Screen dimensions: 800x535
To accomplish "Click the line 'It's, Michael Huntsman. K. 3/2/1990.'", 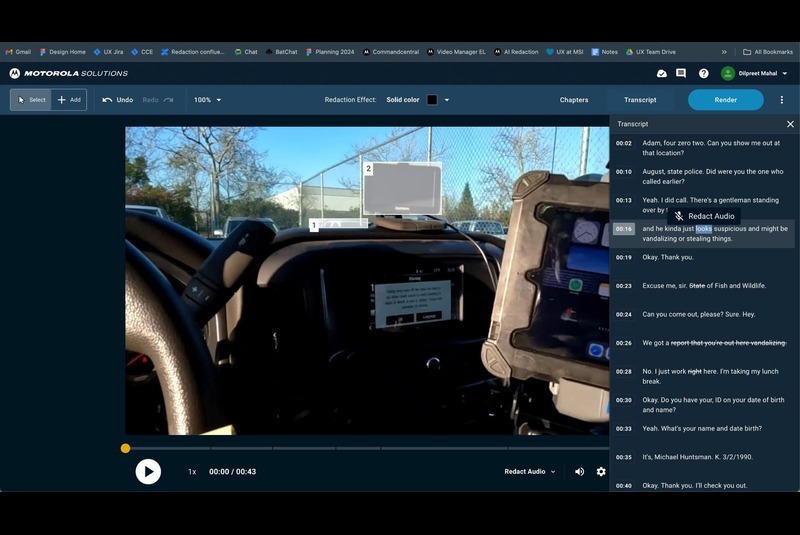I will coord(697,457).
